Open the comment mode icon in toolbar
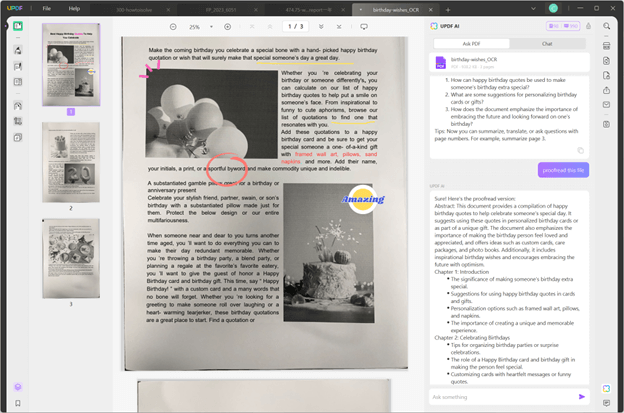624x413 pixels. point(364,26)
